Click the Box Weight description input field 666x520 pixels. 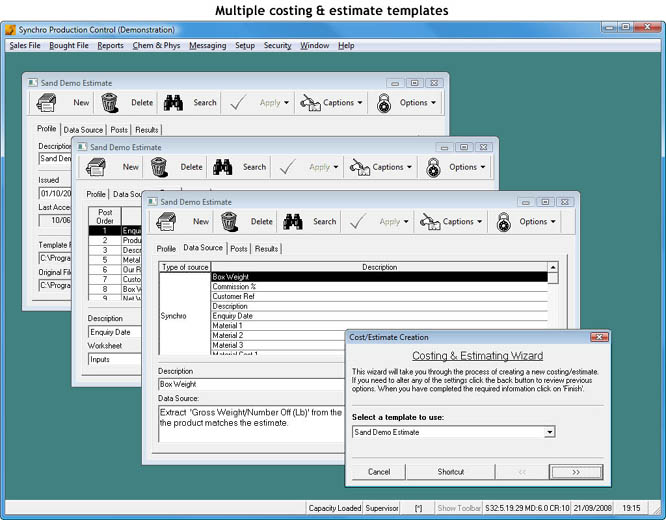click(x=251, y=384)
